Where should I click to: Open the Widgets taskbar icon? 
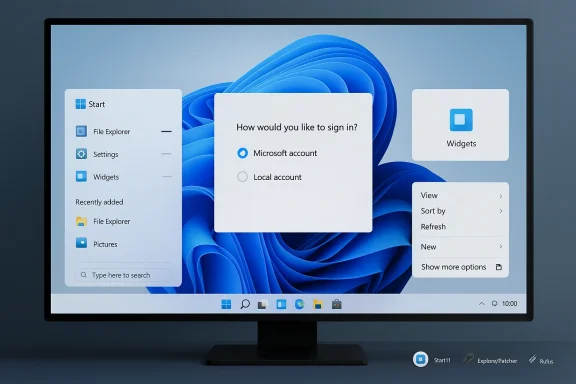coord(281,304)
